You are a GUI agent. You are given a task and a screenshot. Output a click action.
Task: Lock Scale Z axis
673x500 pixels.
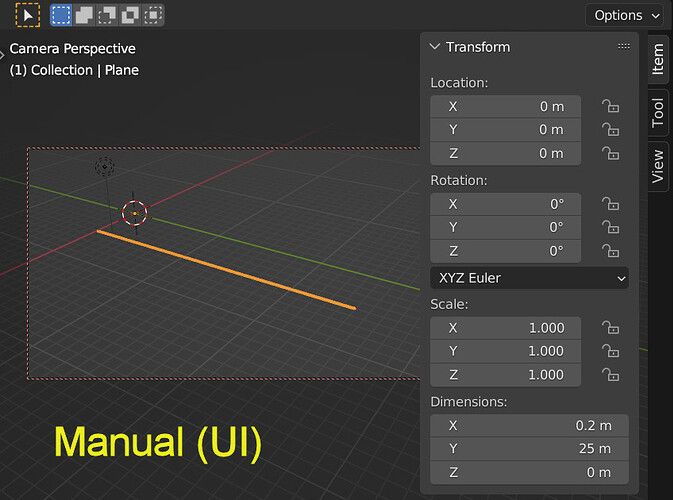[610, 374]
